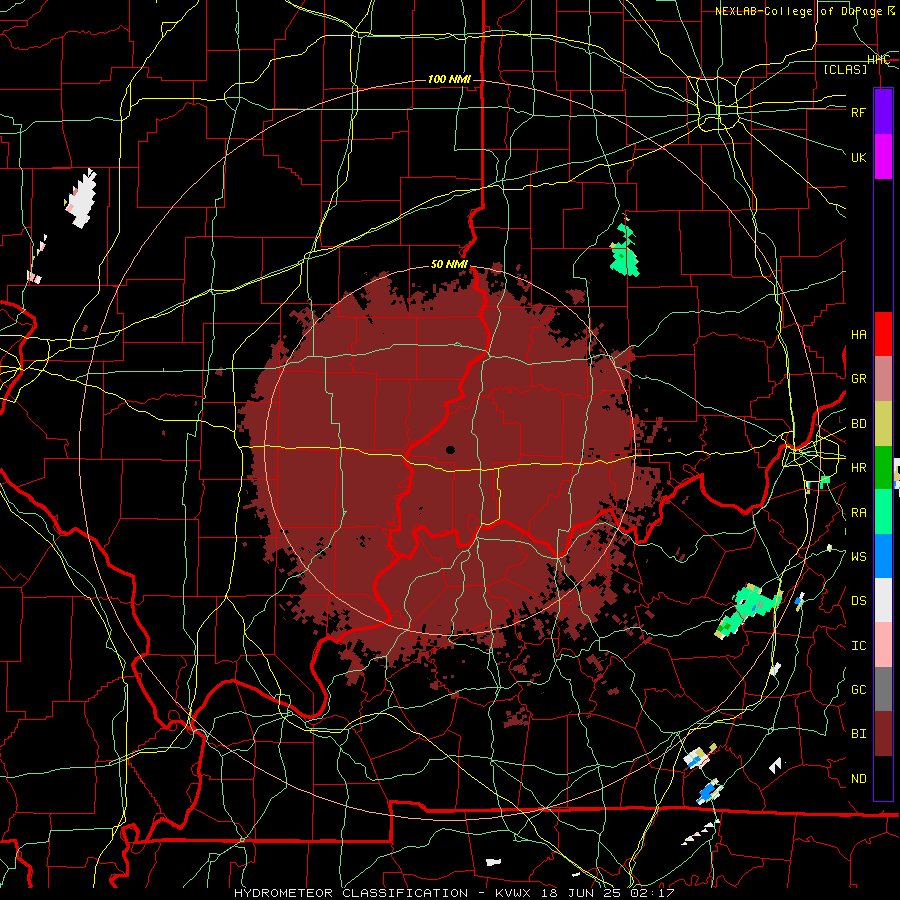Click the "HHC" product code text
Image resolution: width=900 pixels, height=900 pixels.
pos(878,60)
